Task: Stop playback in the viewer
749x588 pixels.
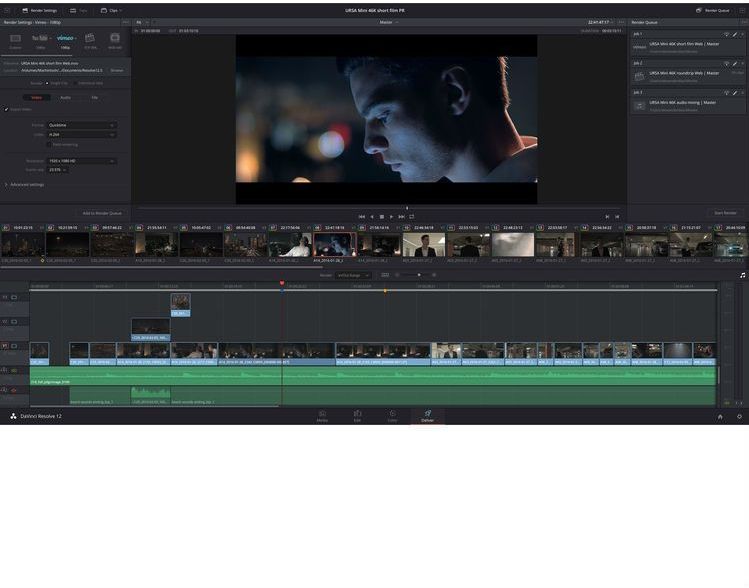Action: [382, 217]
